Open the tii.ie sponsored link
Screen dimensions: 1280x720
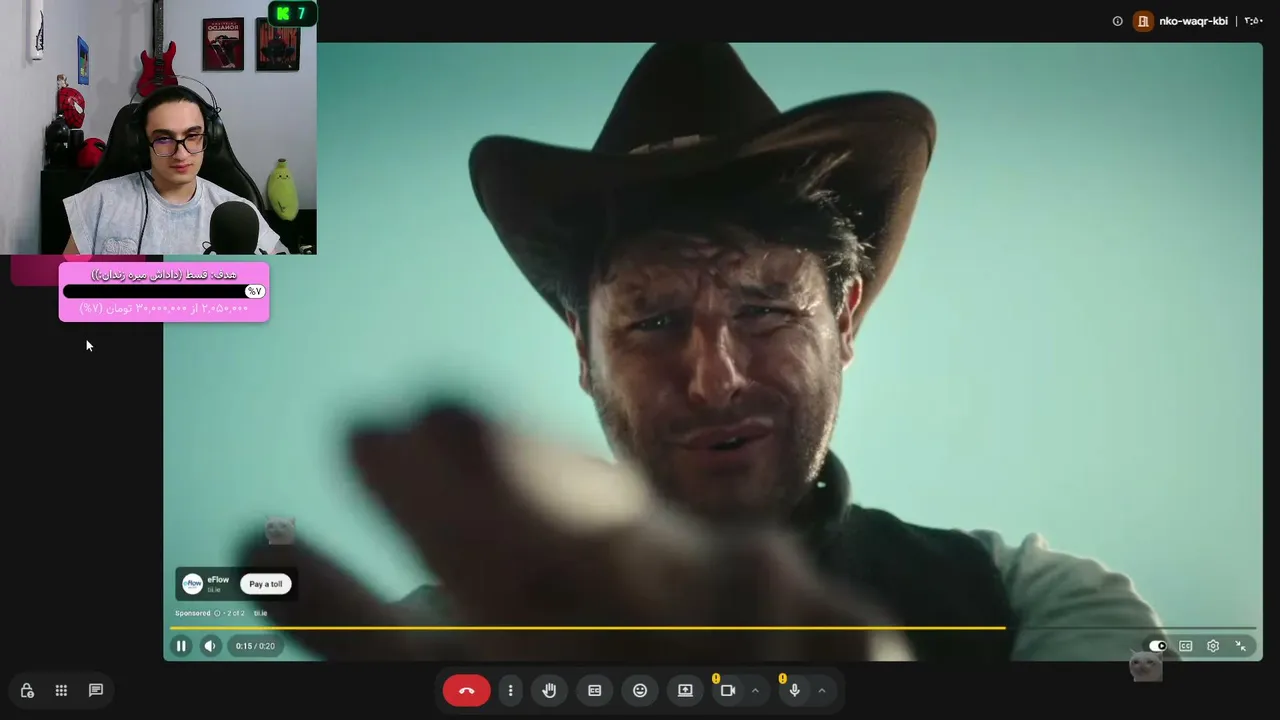click(x=260, y=613)
